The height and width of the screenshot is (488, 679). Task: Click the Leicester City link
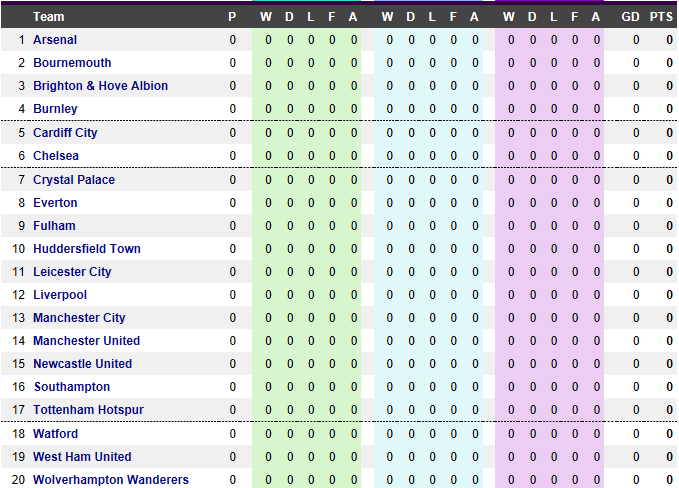click(72, 271)
